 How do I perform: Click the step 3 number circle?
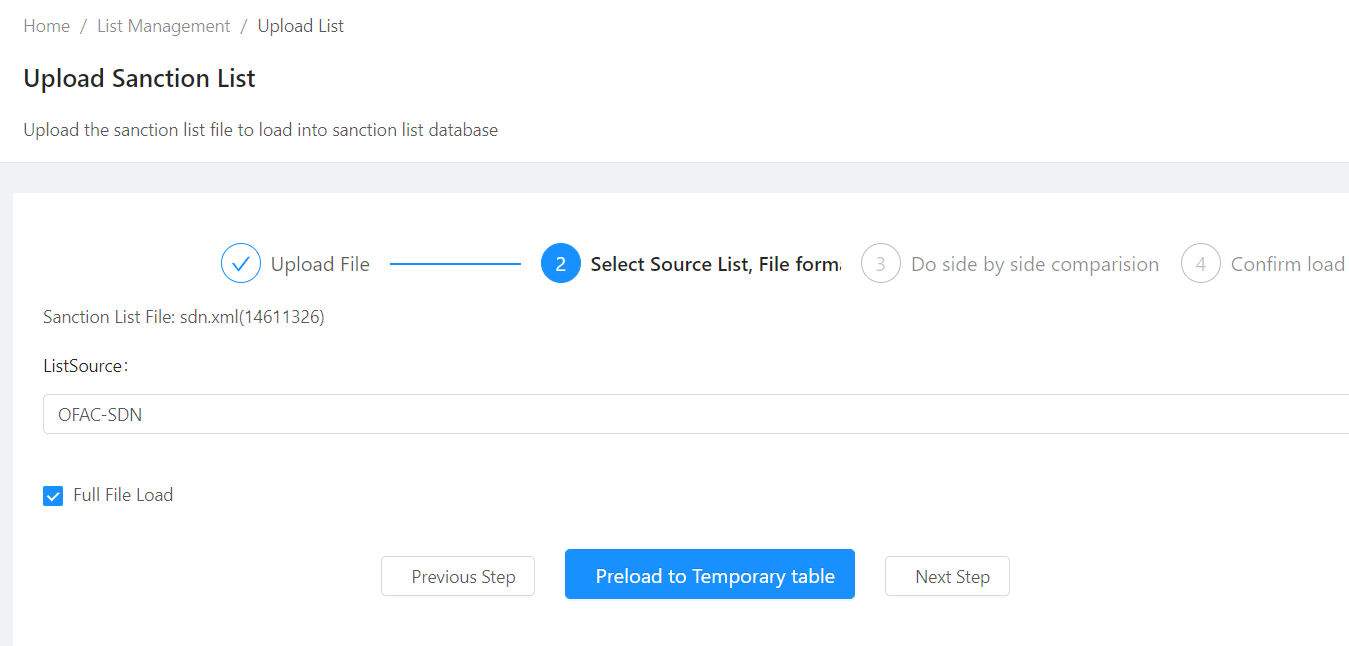(881, 264)
